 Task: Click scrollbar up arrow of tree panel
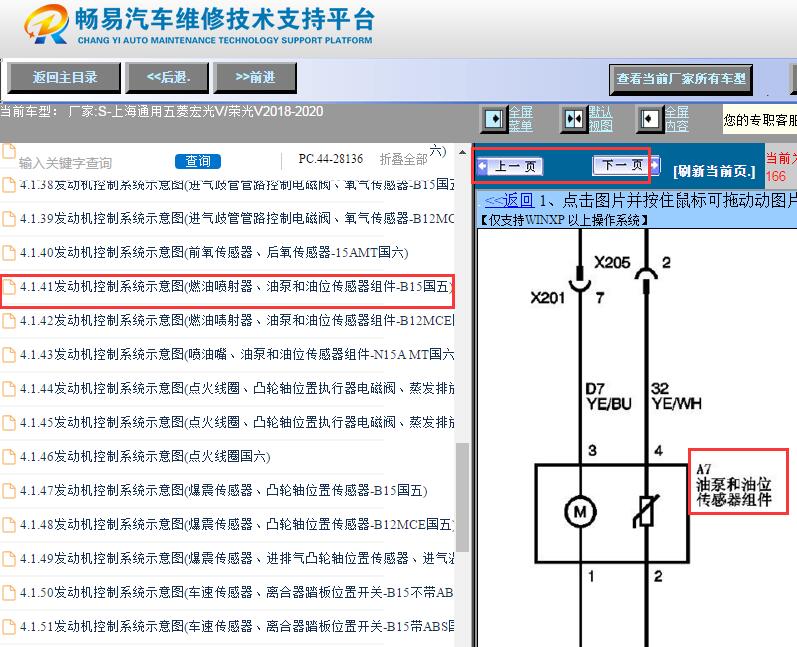pos(462,152)
